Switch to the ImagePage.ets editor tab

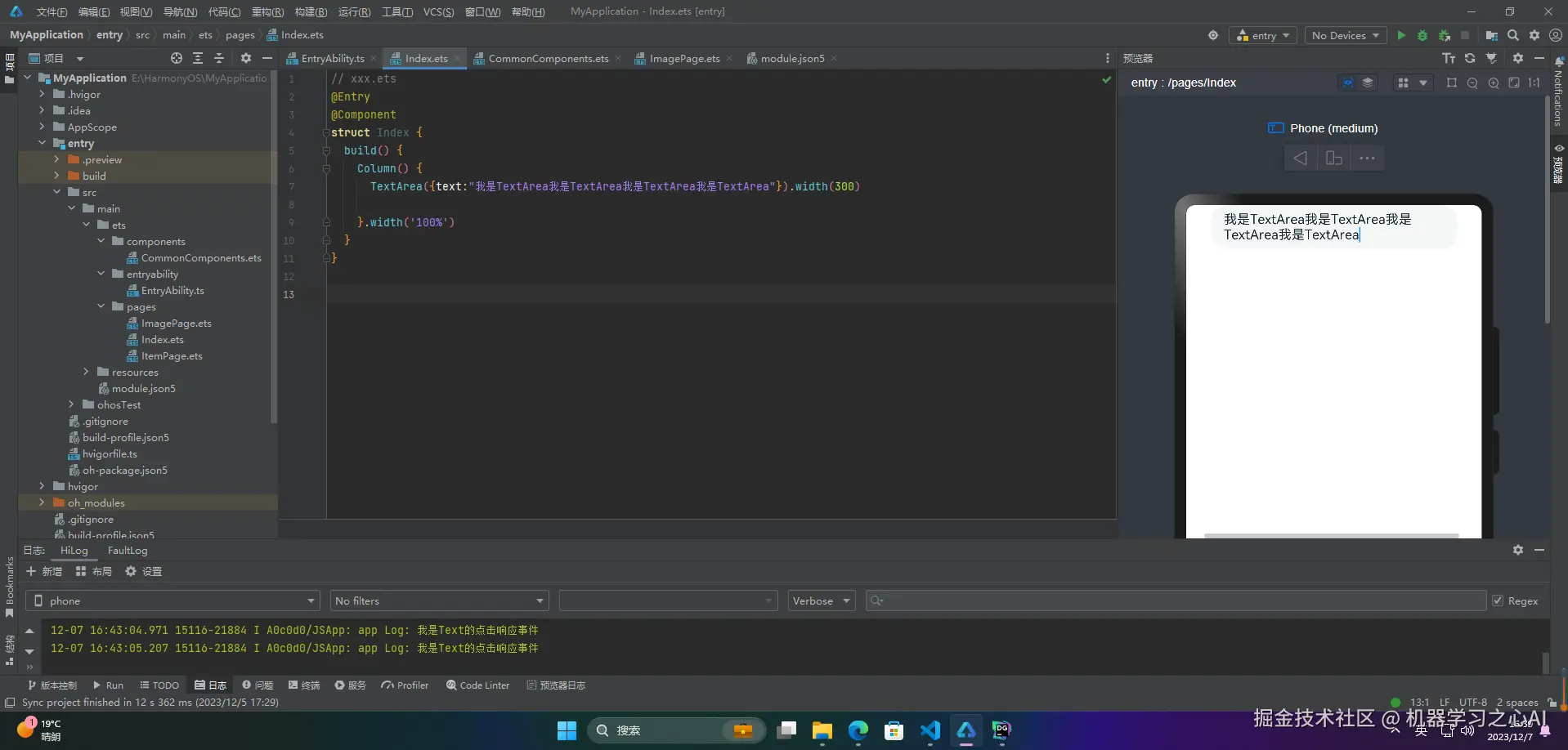point(684,58)
